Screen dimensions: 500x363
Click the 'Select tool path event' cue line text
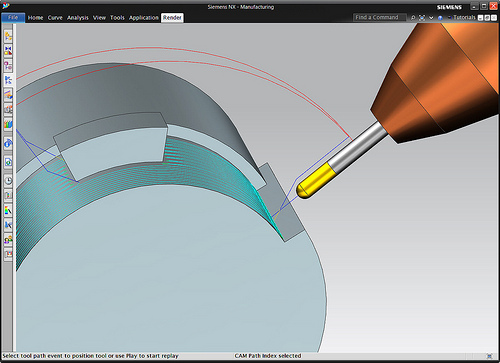pos(90,356)
